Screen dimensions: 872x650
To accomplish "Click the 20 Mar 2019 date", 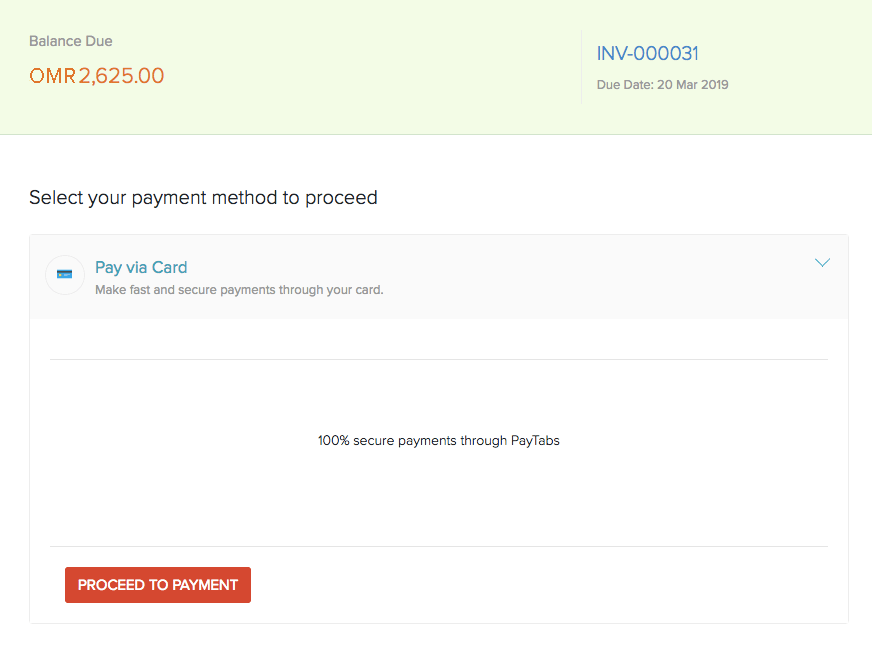I will click(692, 85).
